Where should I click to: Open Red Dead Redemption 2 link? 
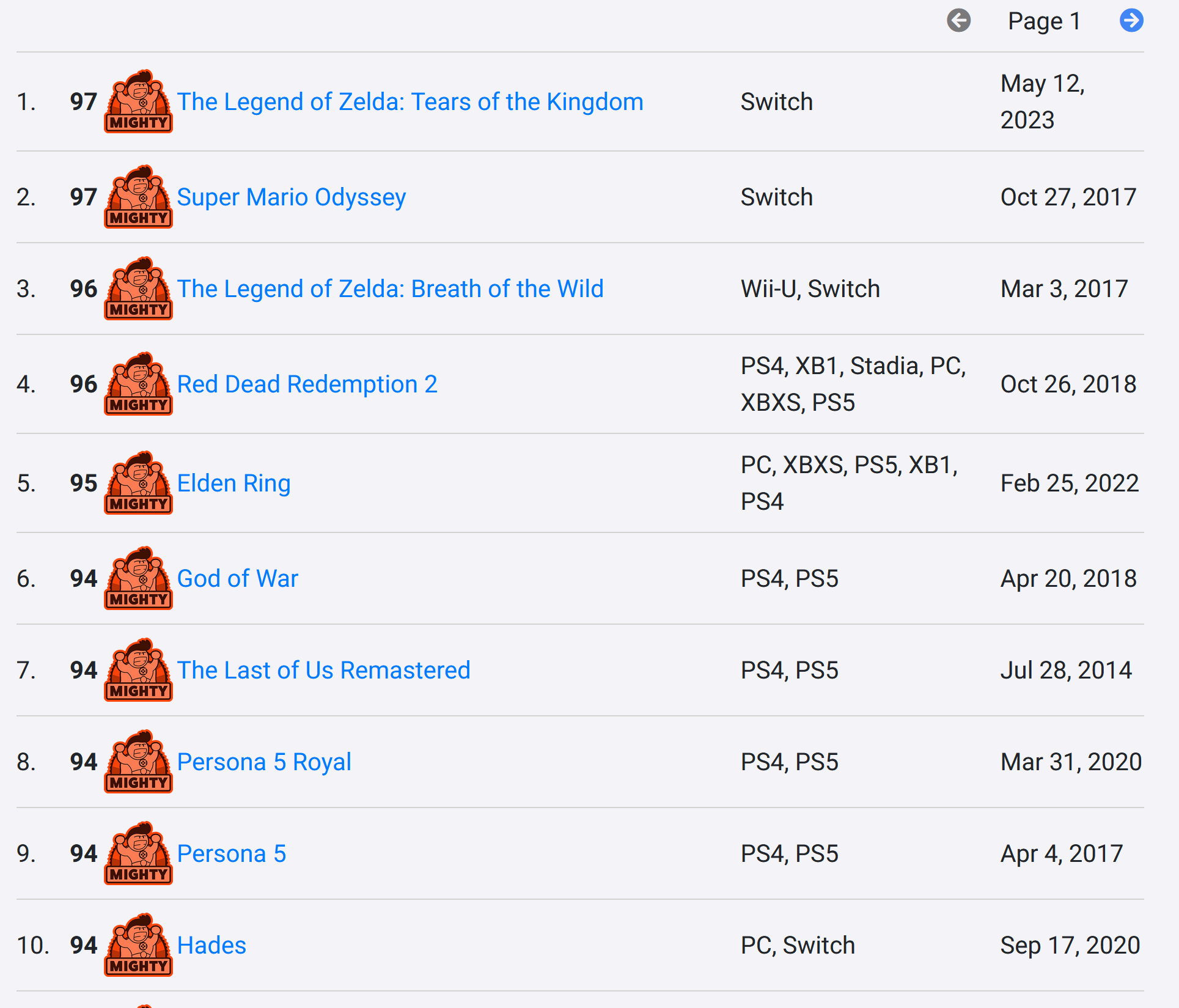(x=307, y=384)
